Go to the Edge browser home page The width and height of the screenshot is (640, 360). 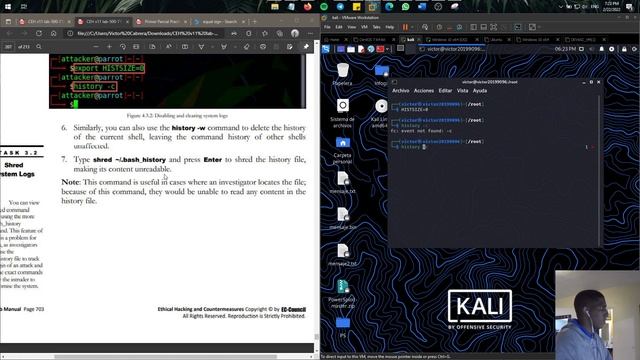[x=53, y=33]
